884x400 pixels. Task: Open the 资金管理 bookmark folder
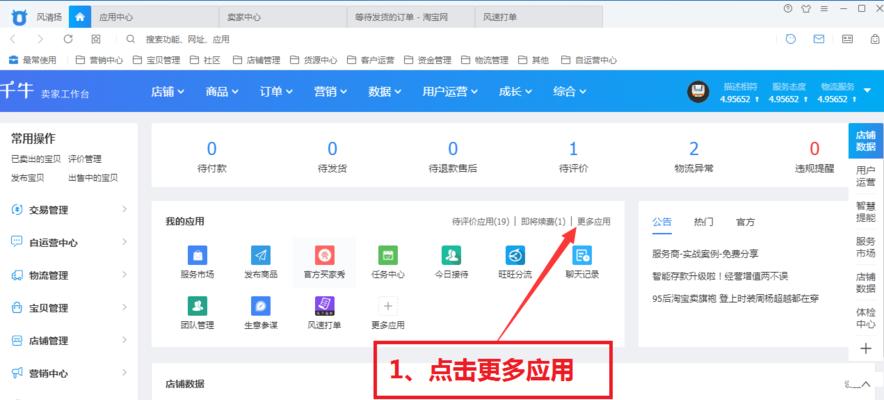[x=427, y=60]
